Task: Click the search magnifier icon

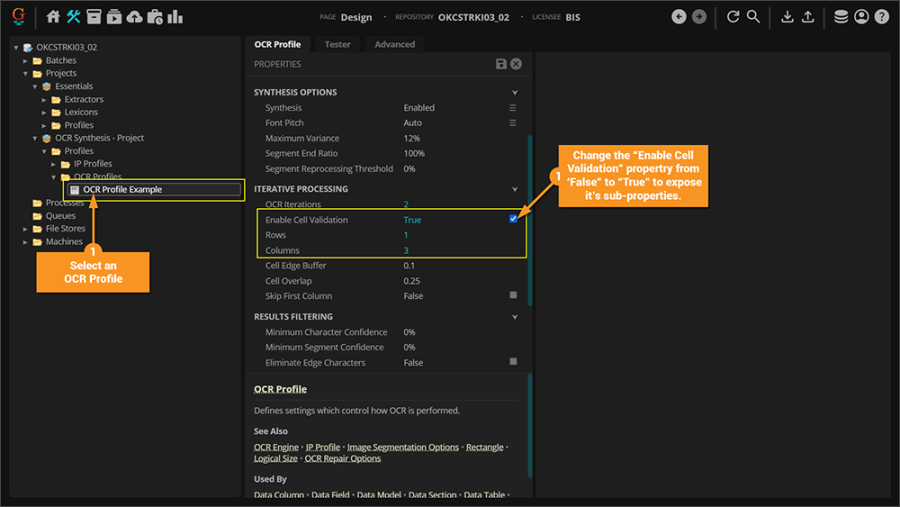Action: point(754,17)
